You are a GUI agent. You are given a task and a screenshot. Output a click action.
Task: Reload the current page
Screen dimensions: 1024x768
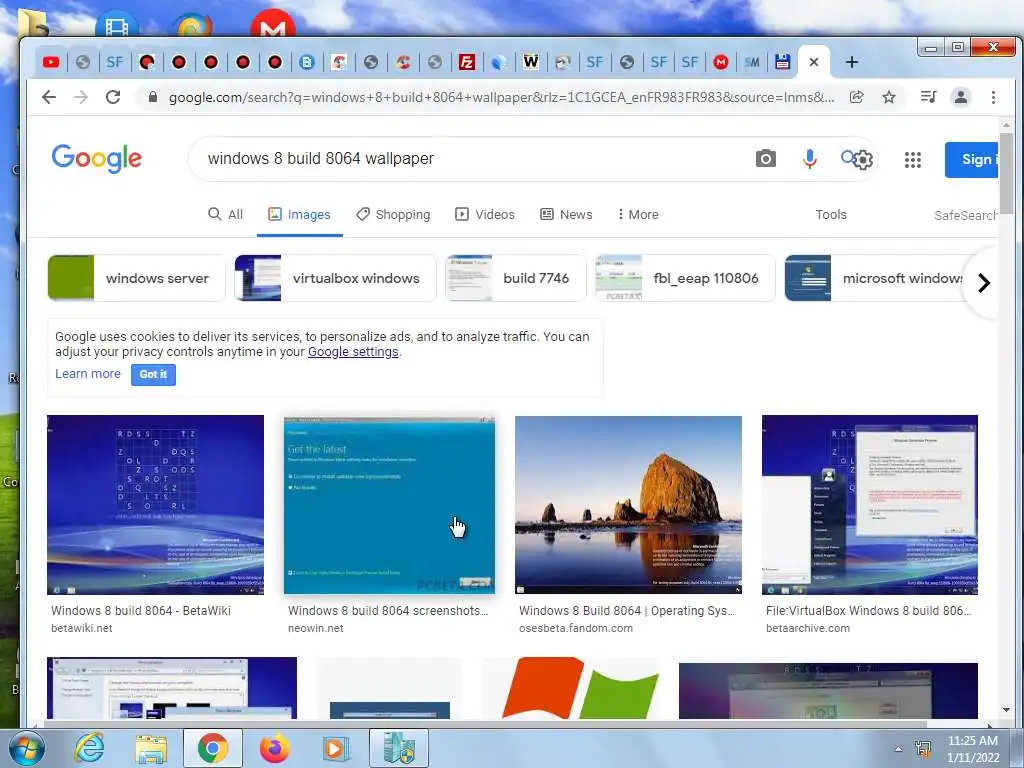pos(113,97)
